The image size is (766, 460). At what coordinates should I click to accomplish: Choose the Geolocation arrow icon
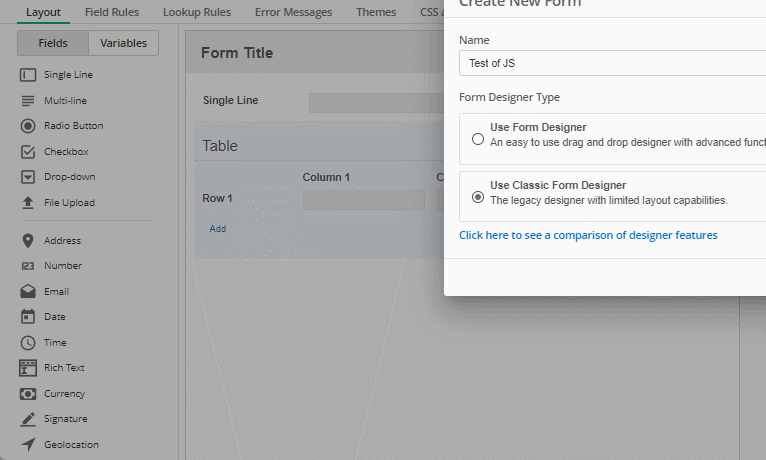tap(28, 444)
